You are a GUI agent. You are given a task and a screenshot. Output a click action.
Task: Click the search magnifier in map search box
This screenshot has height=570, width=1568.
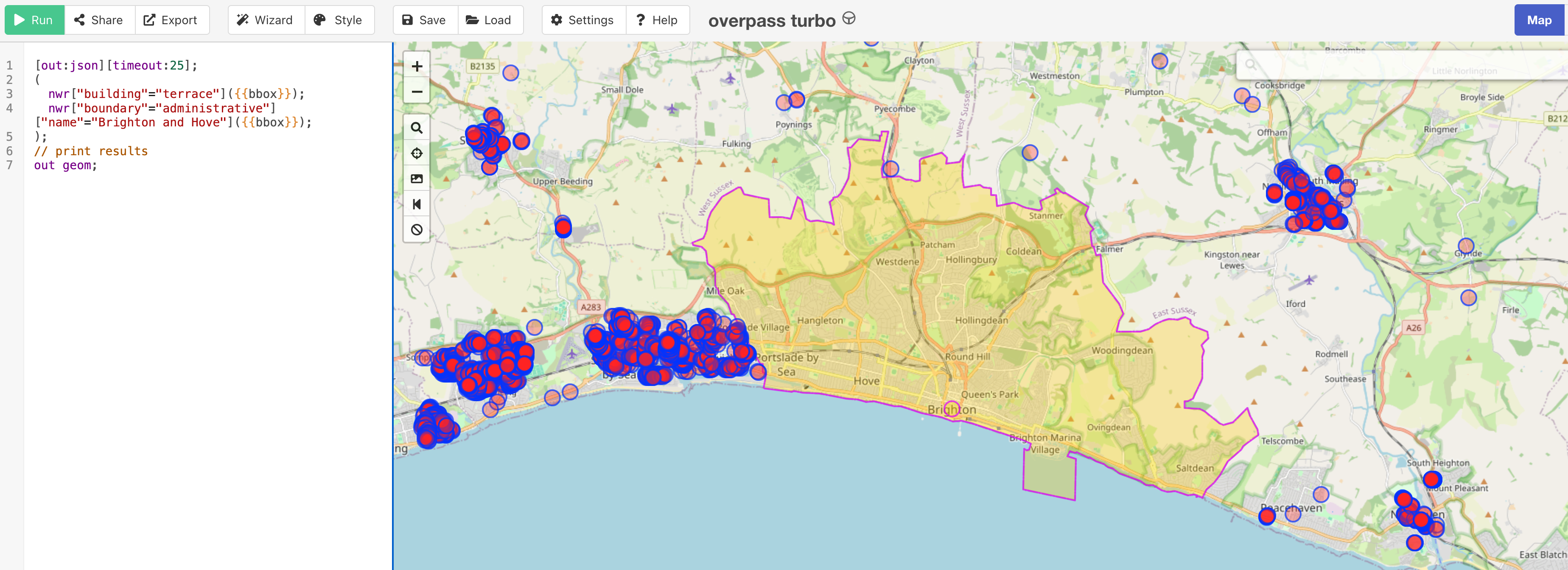click(x=1250, y=64)
